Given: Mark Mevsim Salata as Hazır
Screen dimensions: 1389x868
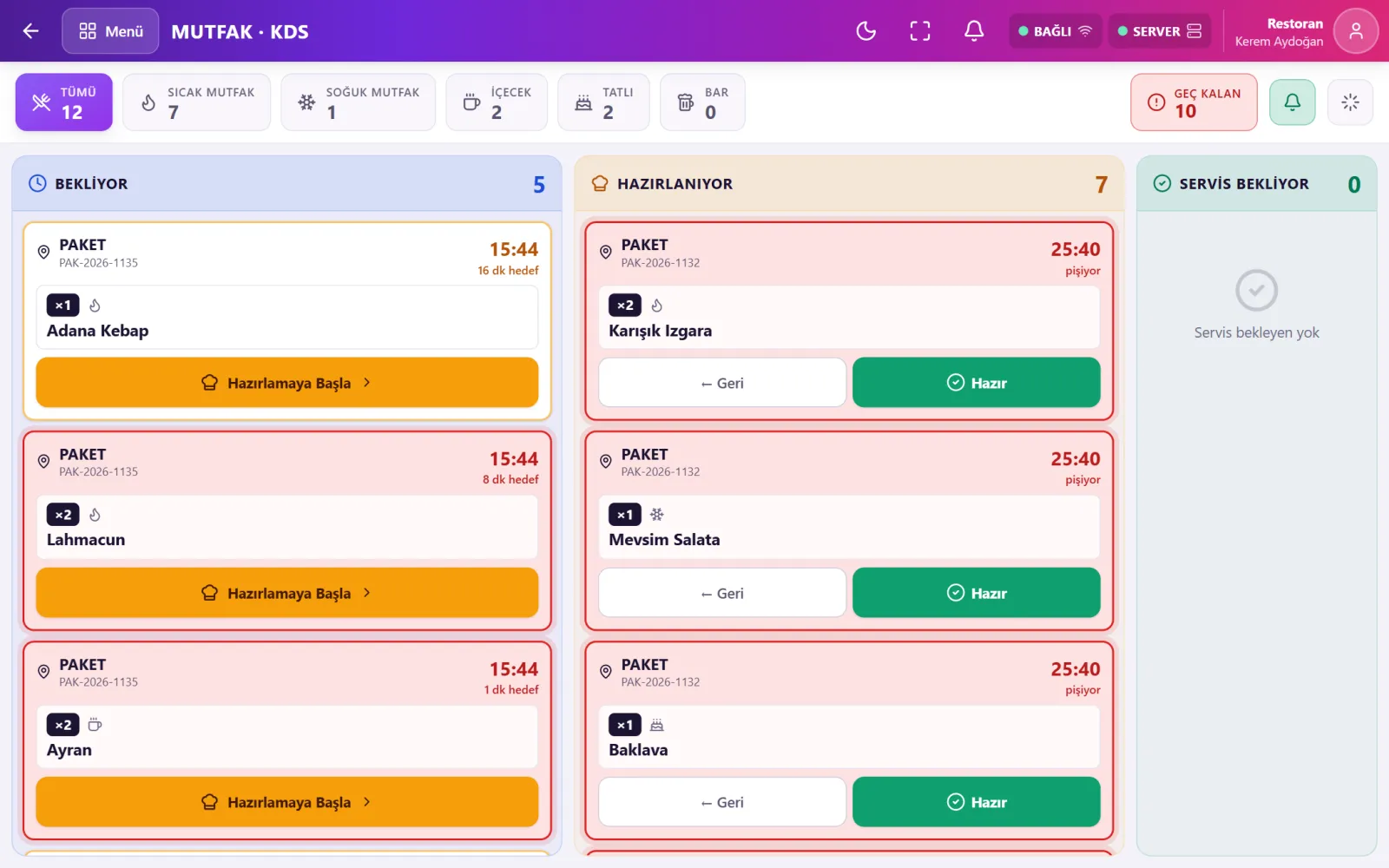Looking at the screenshot, I should tap(977, 593).
